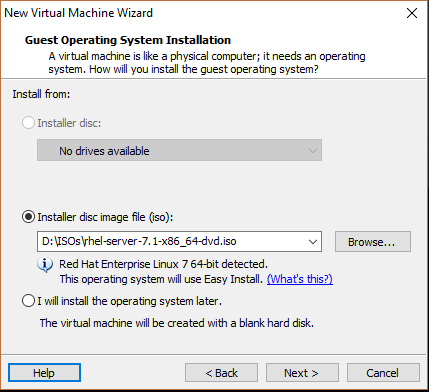Click the Red Hat Enterprise Linux 7 64-bit detected text
This screenshot has height=392, width=429.
(163, 264)
